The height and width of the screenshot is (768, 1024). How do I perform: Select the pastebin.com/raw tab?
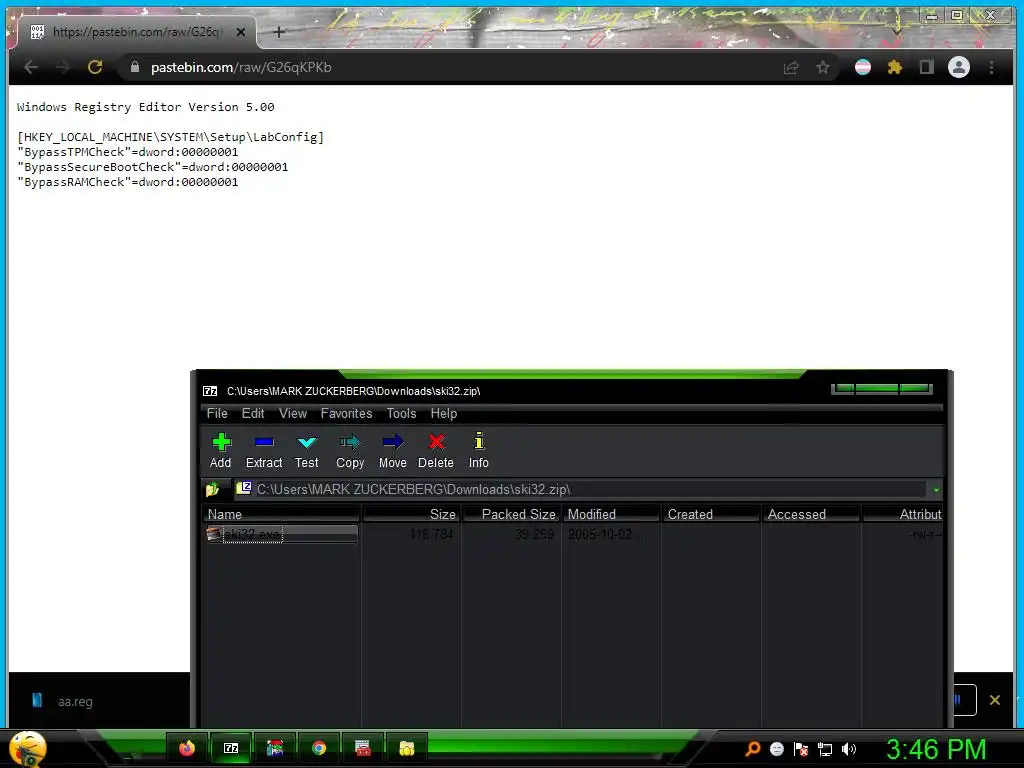coord(134,31)
